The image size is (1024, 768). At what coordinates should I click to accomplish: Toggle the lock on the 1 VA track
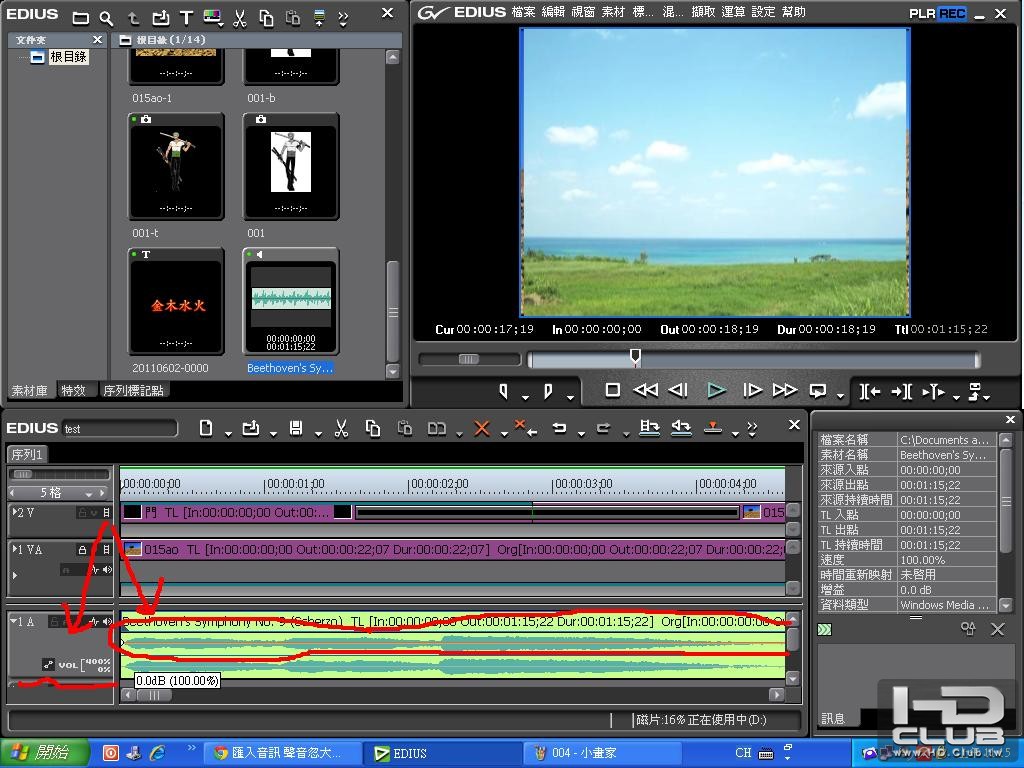pyautogui.click(x=84, y=550)
